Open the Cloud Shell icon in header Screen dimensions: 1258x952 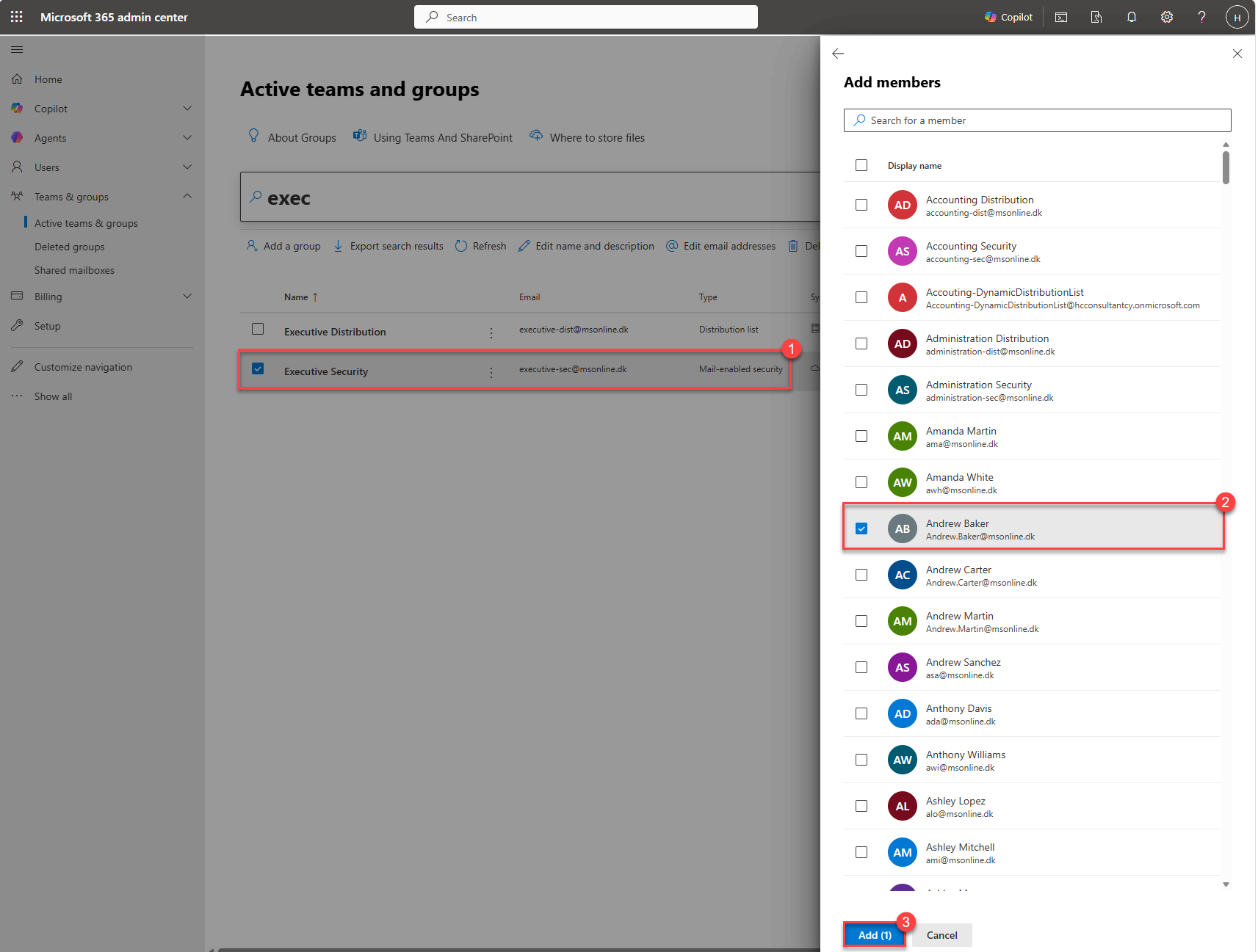point(1061,17)
